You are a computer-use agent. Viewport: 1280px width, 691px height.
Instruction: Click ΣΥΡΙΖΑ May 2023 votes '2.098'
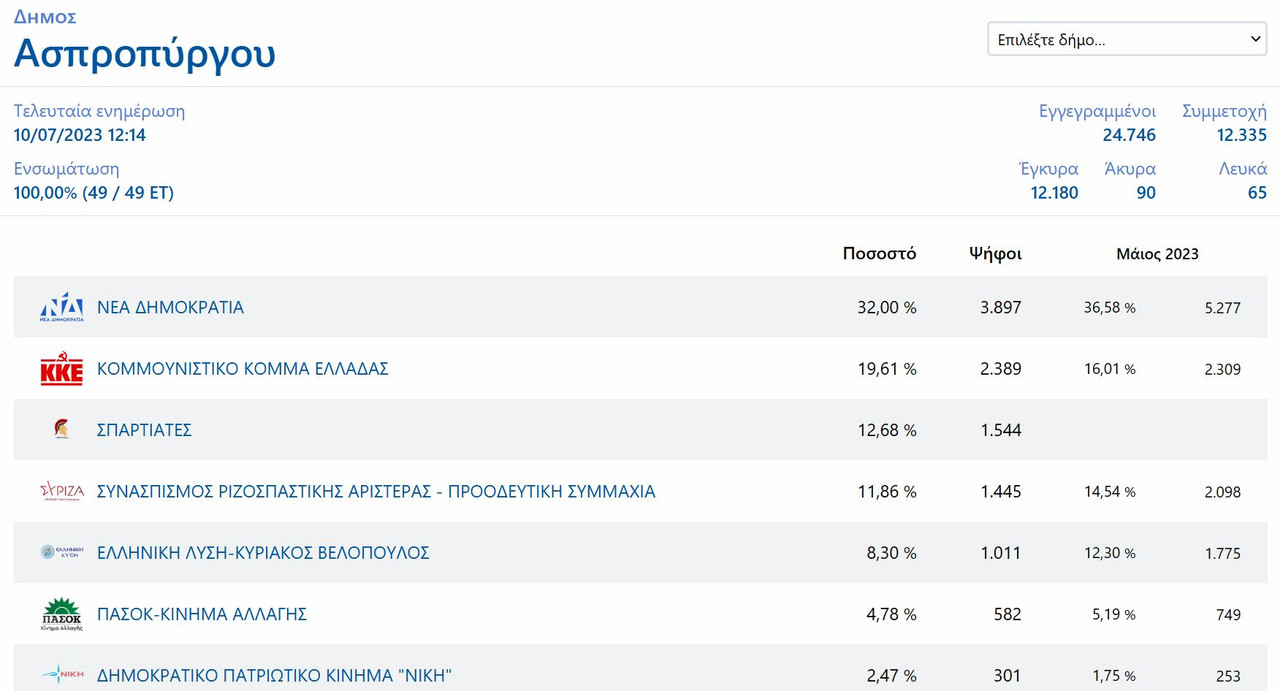point(1222,492)
